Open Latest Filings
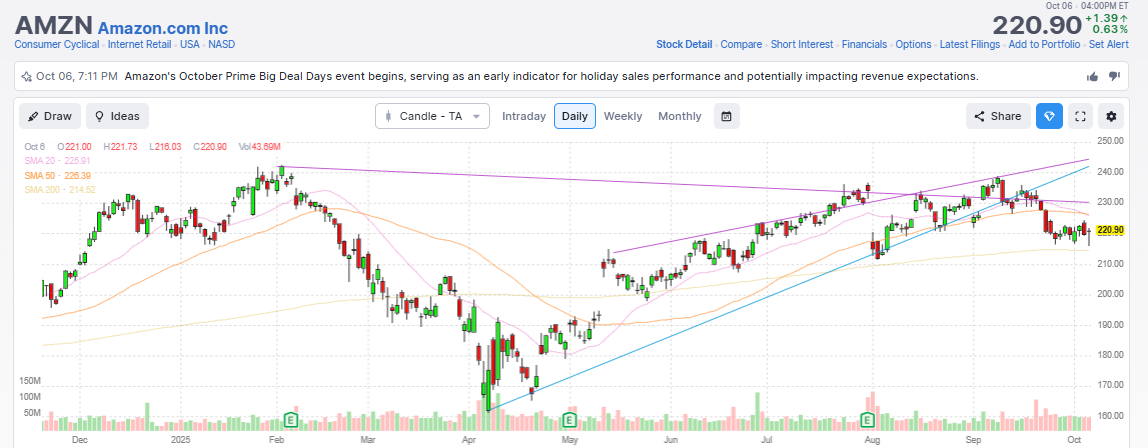 (x=969, y=44)
